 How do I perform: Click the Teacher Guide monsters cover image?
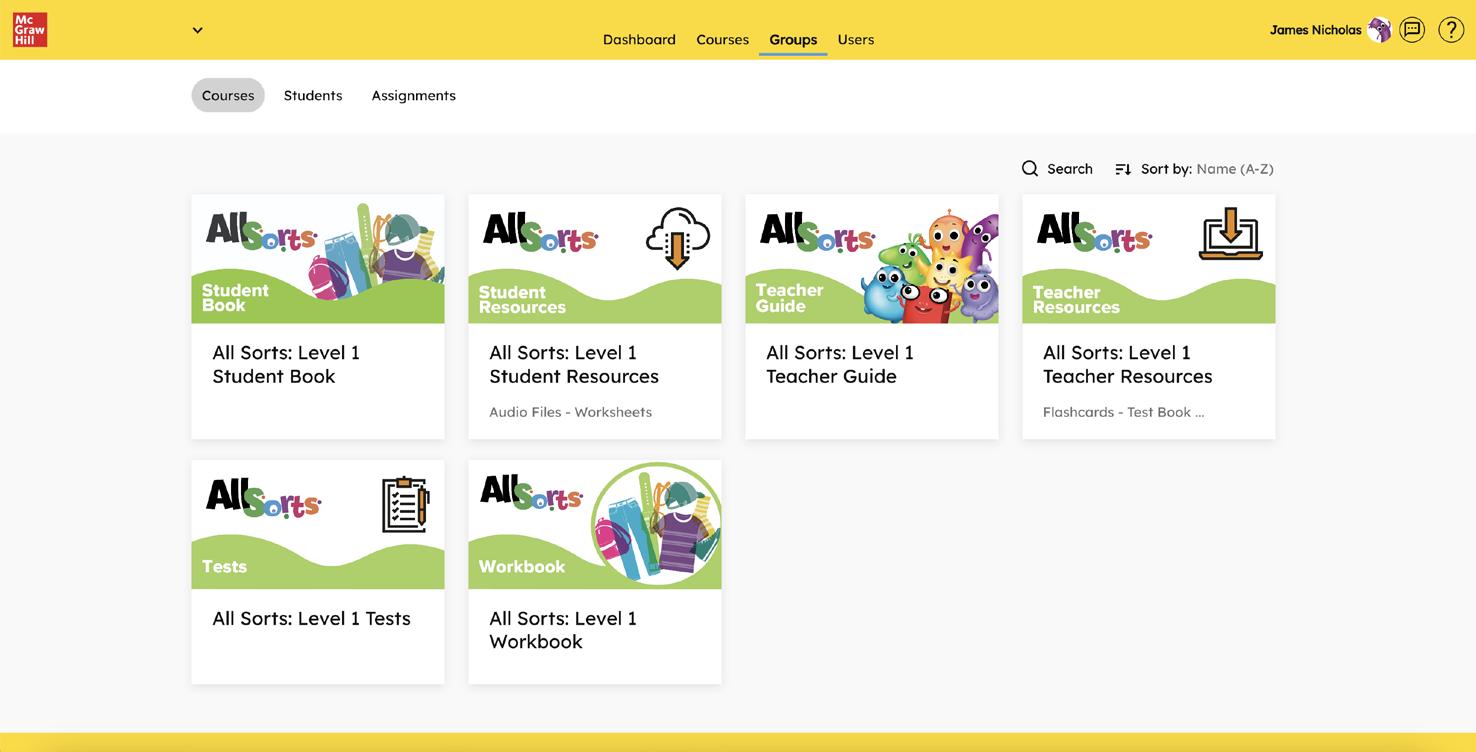(x=930, y=267)
